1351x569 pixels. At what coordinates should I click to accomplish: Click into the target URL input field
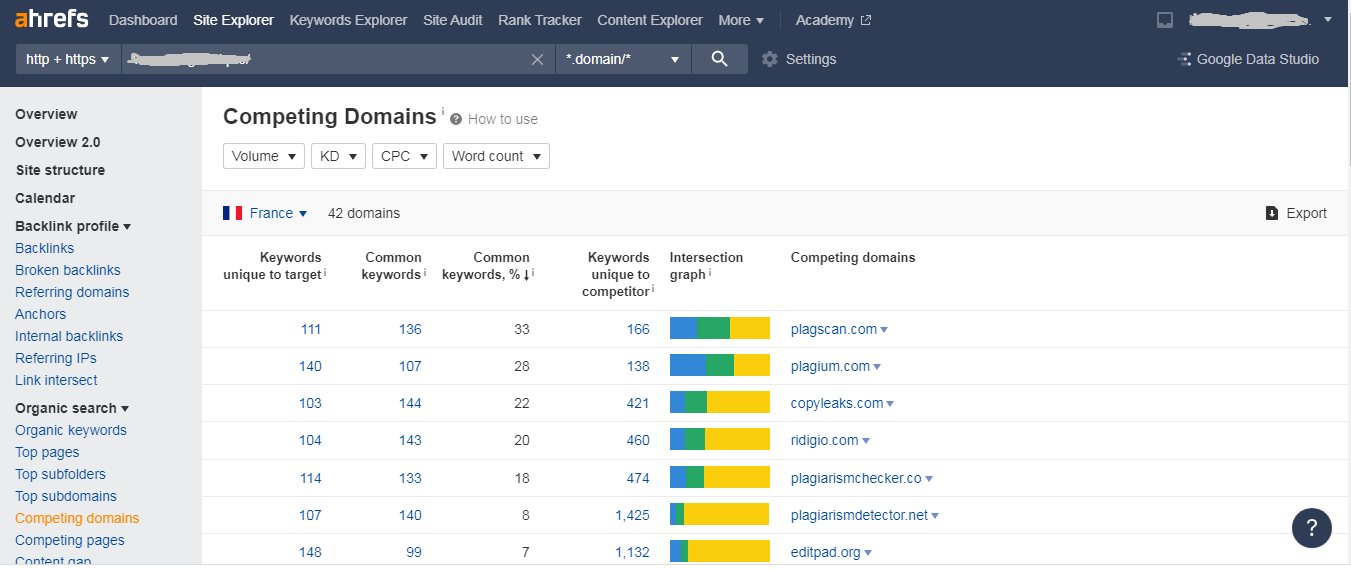pyautogui.click(x=325, y=59)
